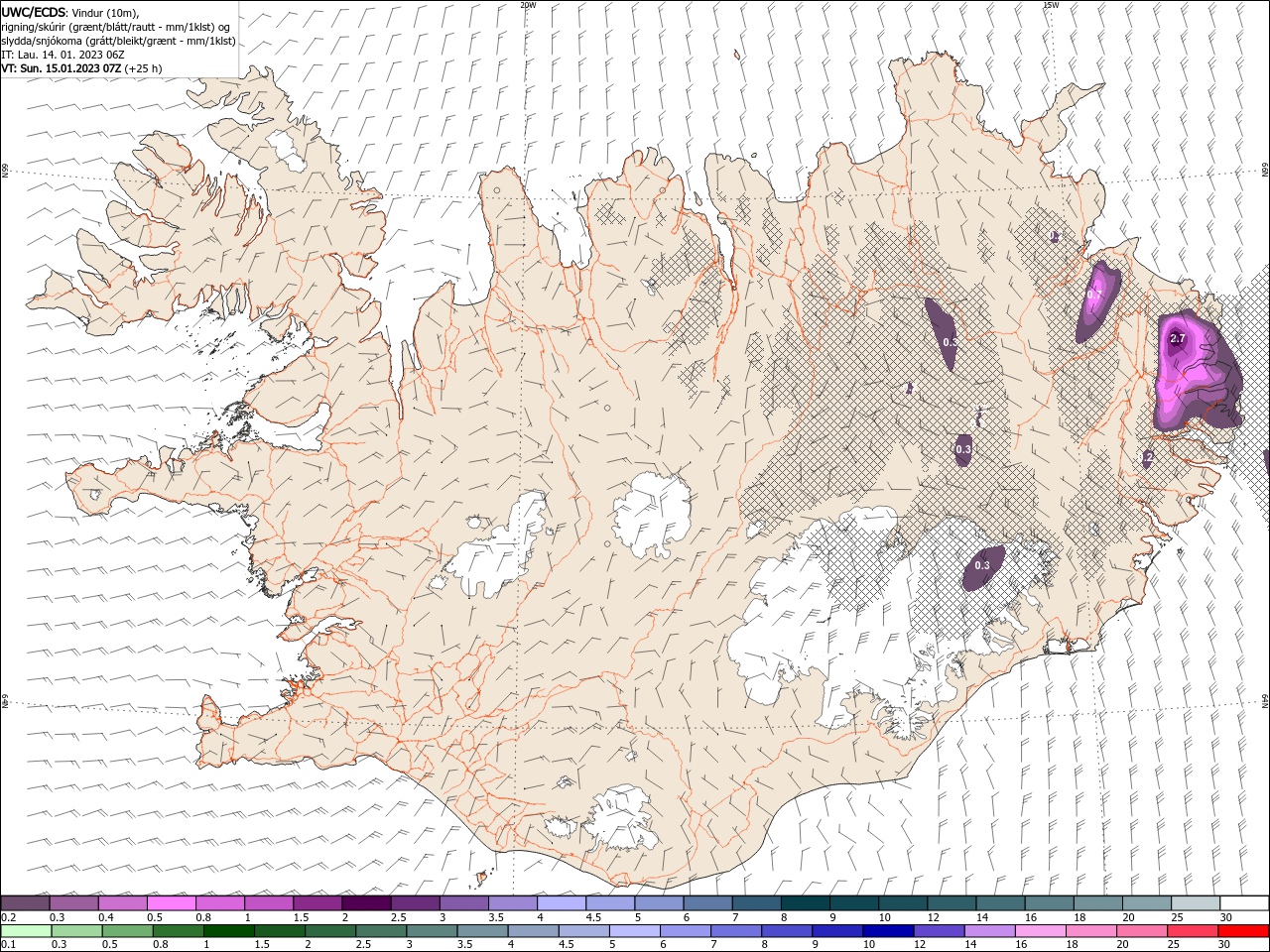This screenshot has width=1270, height=952.
Task: Select snow legend swatch between 18 and 20
Action: pos(1097,903)
